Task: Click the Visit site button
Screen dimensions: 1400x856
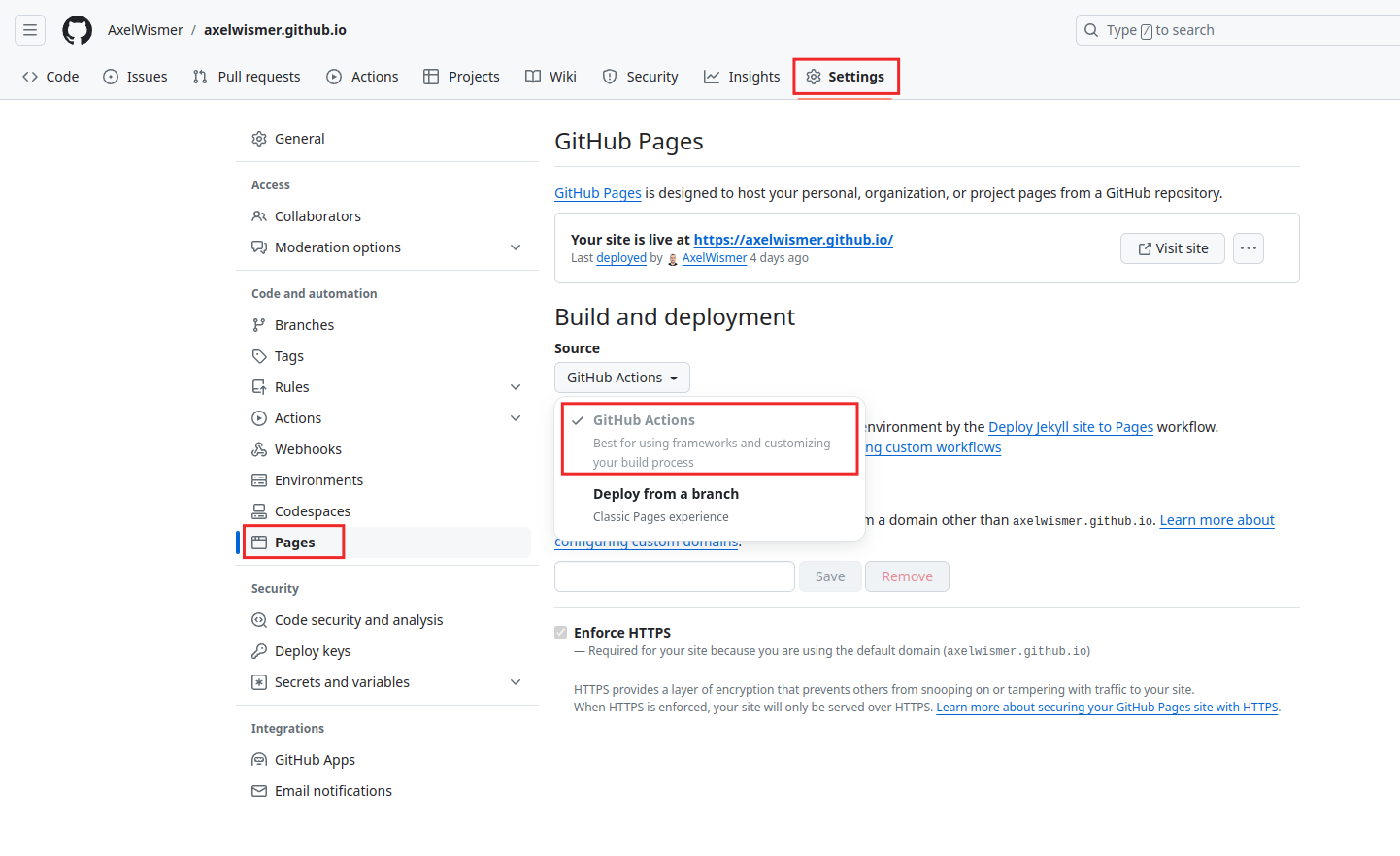Action: 1173,248
